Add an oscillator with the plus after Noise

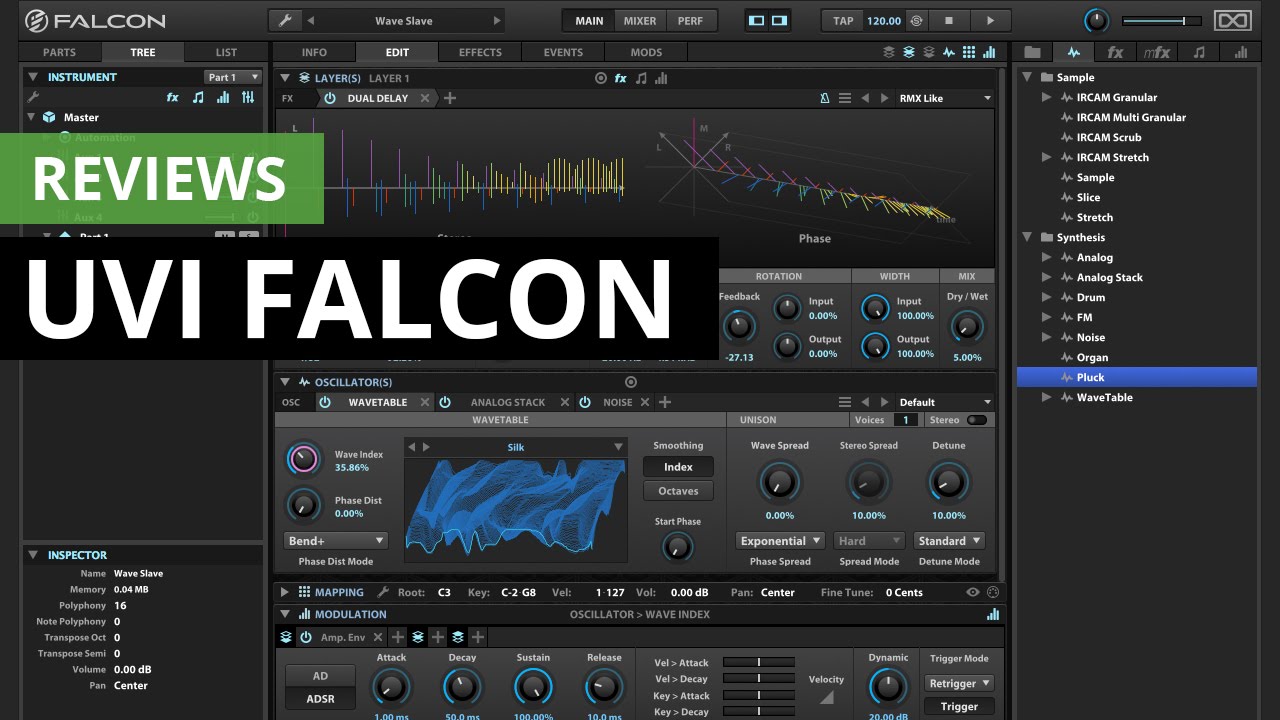point(665,402)
